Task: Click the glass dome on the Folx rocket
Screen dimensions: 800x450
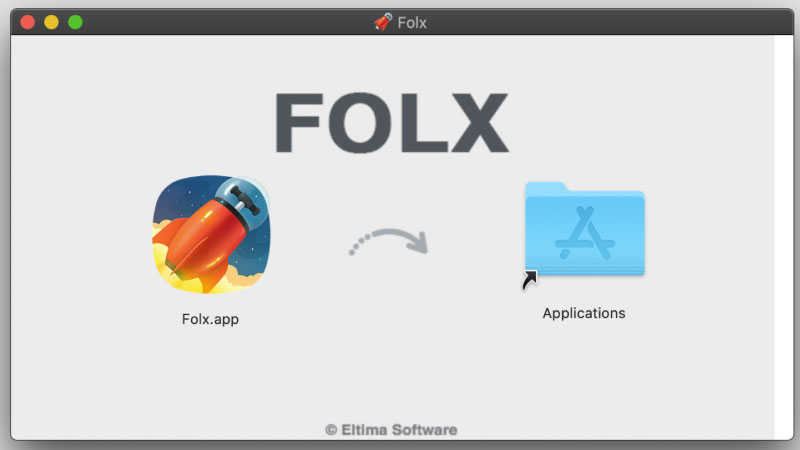Action: 242,198
